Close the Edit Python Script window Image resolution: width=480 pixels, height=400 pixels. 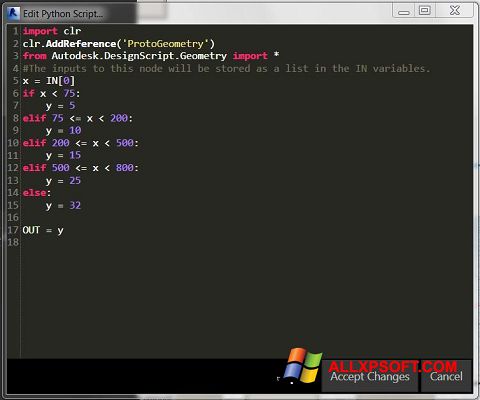[455, 11]
